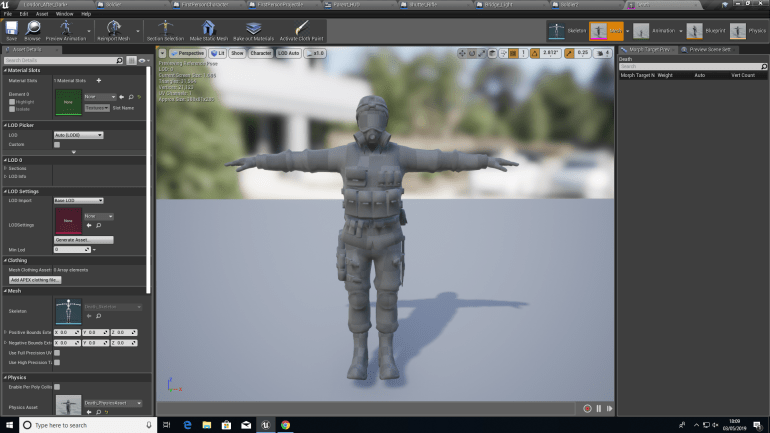Click the Reimport Mesh icon
This screenshot has height=433, width=770.
[113, 31]
